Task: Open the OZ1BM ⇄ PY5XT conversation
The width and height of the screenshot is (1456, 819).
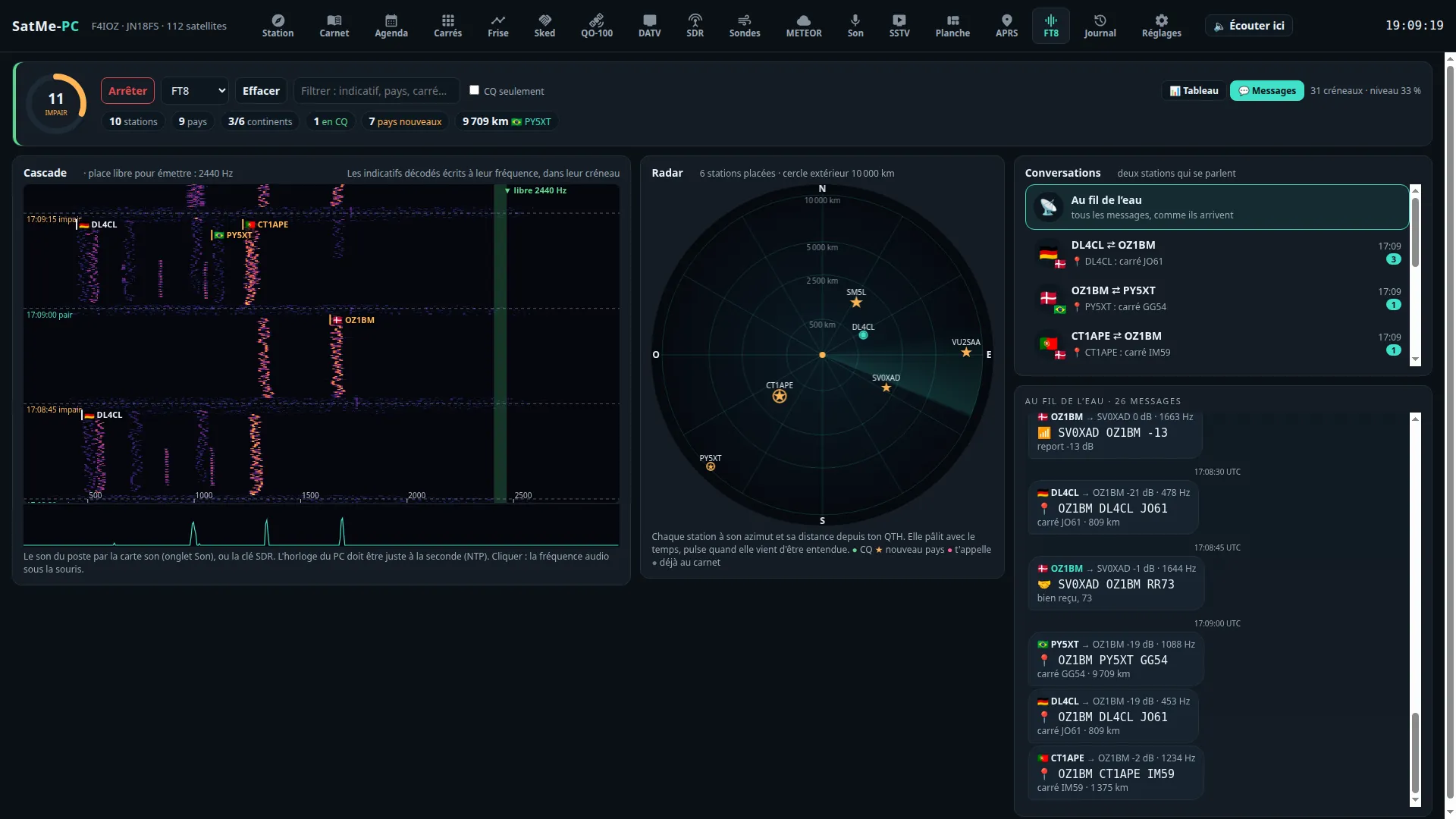Action: tap(1216, 298)
